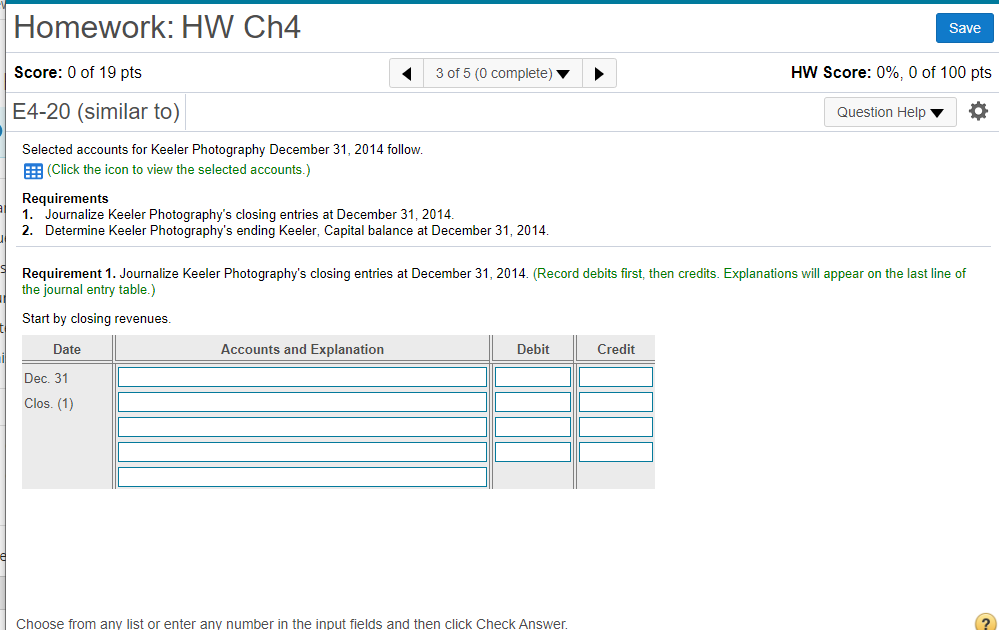Click Debit field in Dec. 31 row
The image size is (999, 630).
pyautogui.click(x=533, y=377)
